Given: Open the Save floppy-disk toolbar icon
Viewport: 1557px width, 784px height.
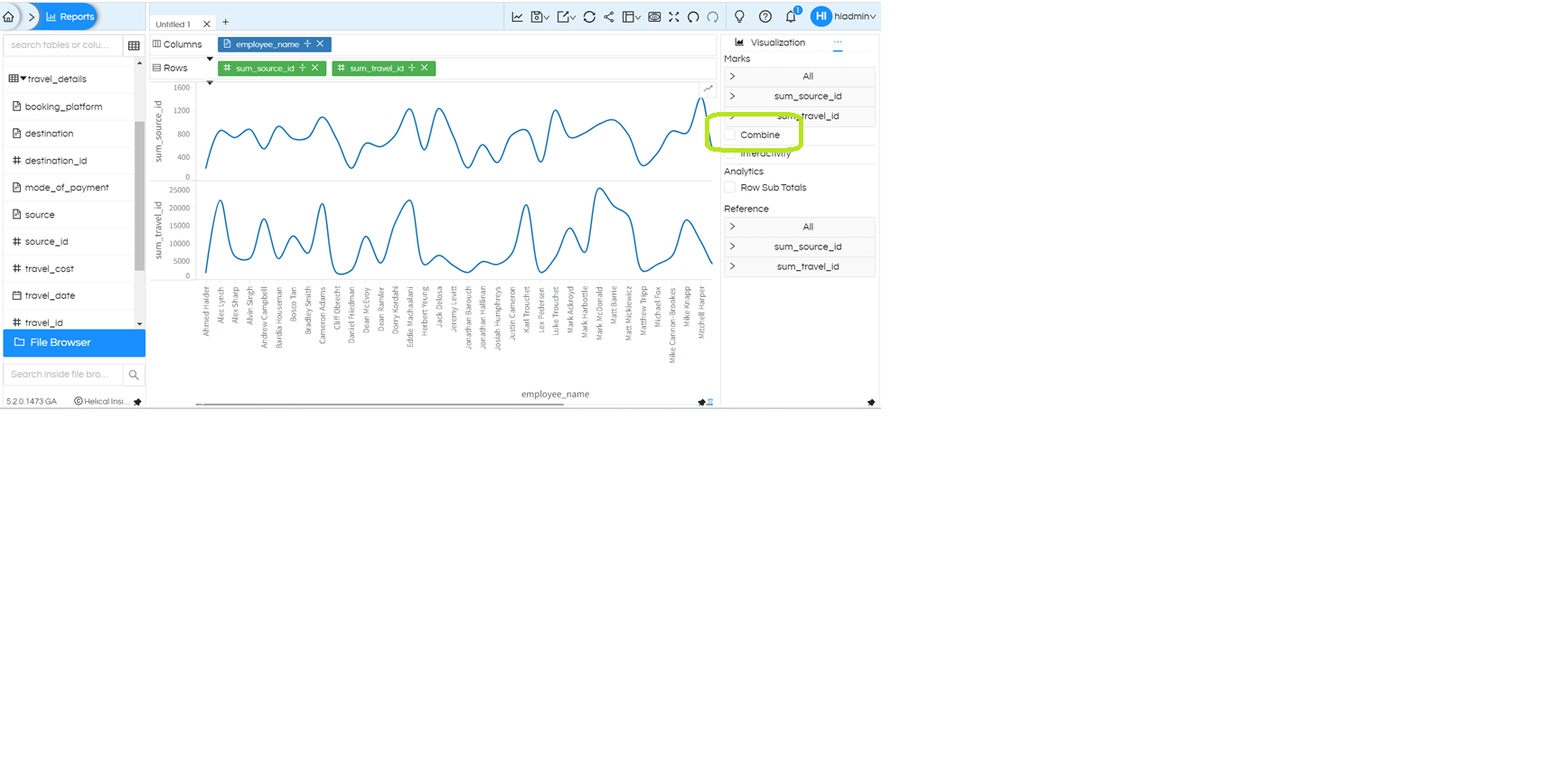Looking at the screenshot, I should pyautogui.click(x=539, y=16).
